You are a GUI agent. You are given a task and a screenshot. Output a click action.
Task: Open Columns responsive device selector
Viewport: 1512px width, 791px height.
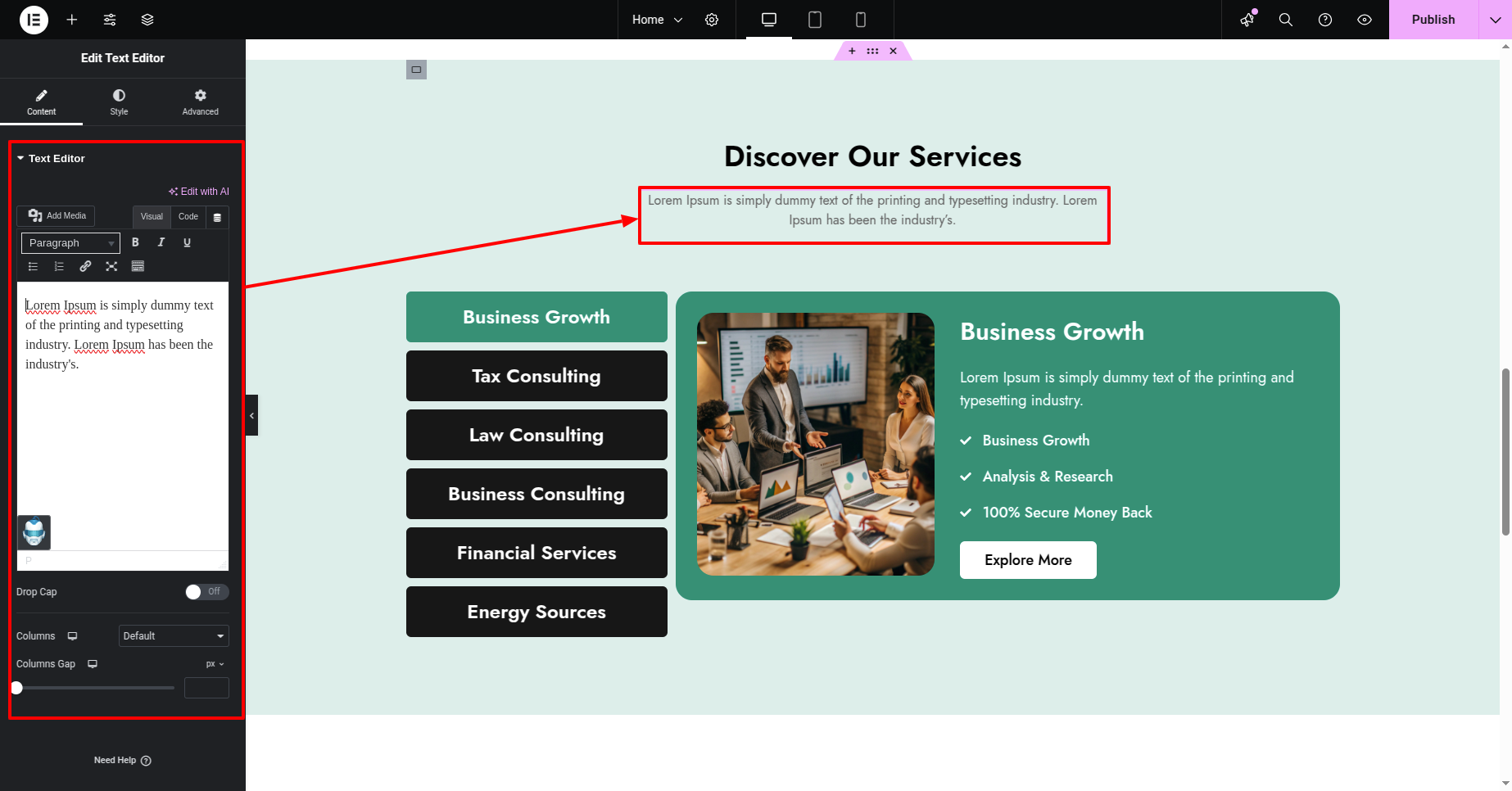tap(72, 636)
